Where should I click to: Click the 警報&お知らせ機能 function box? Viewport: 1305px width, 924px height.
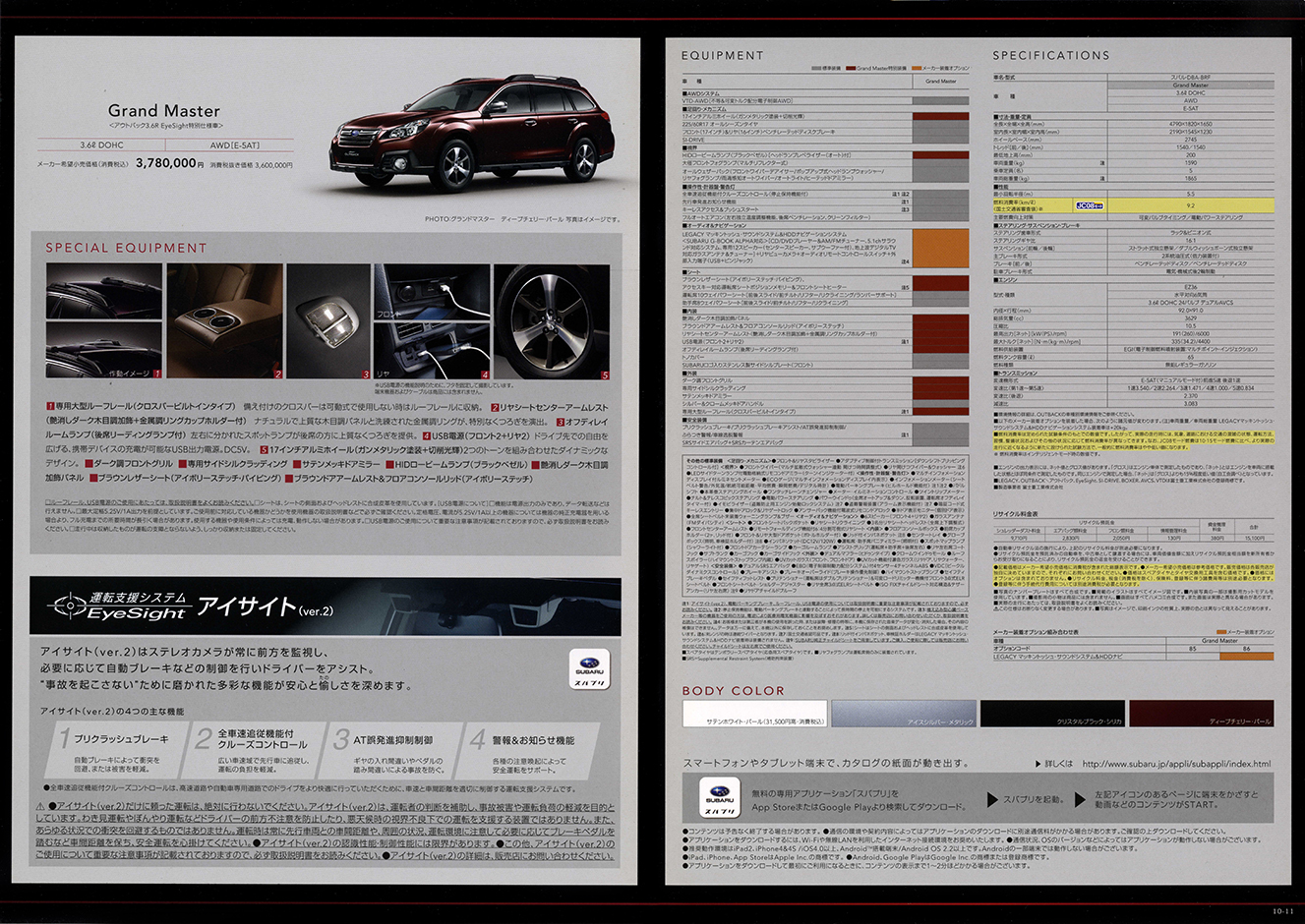click(528, 751)
